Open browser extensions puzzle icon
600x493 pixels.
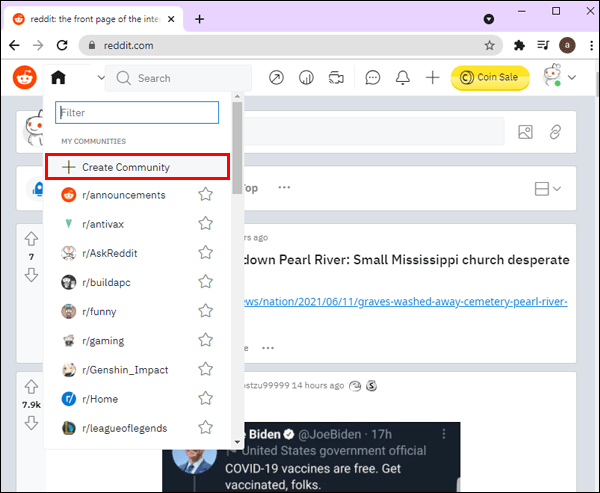(519, 46)
